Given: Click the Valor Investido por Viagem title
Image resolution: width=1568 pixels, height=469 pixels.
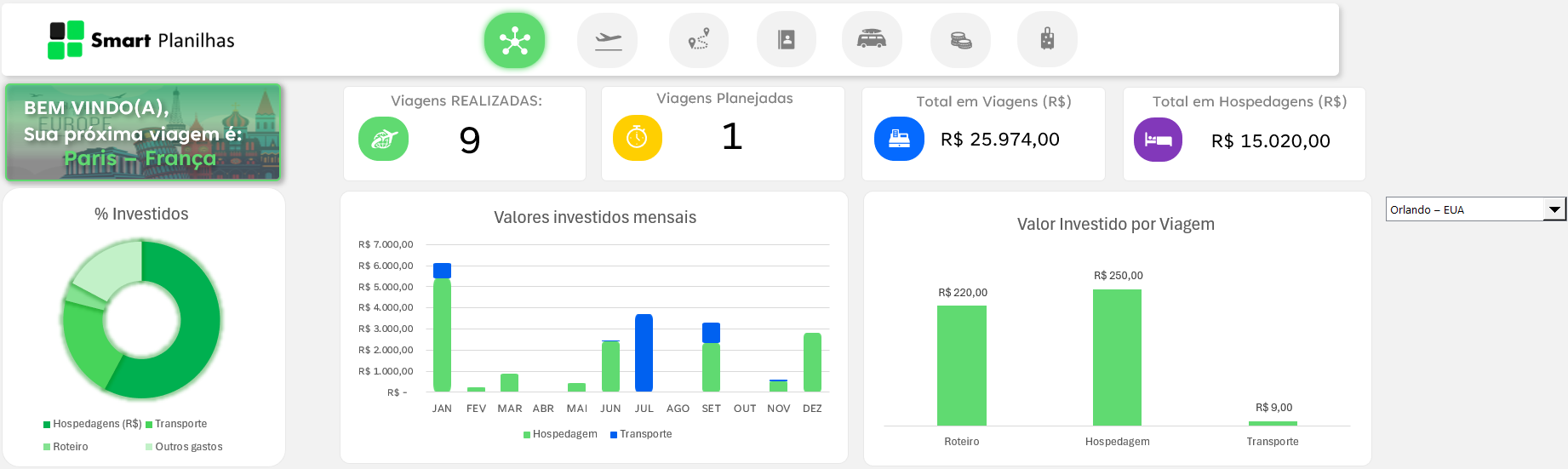Looking at the screenshot, I should [x=1116, y=225].
